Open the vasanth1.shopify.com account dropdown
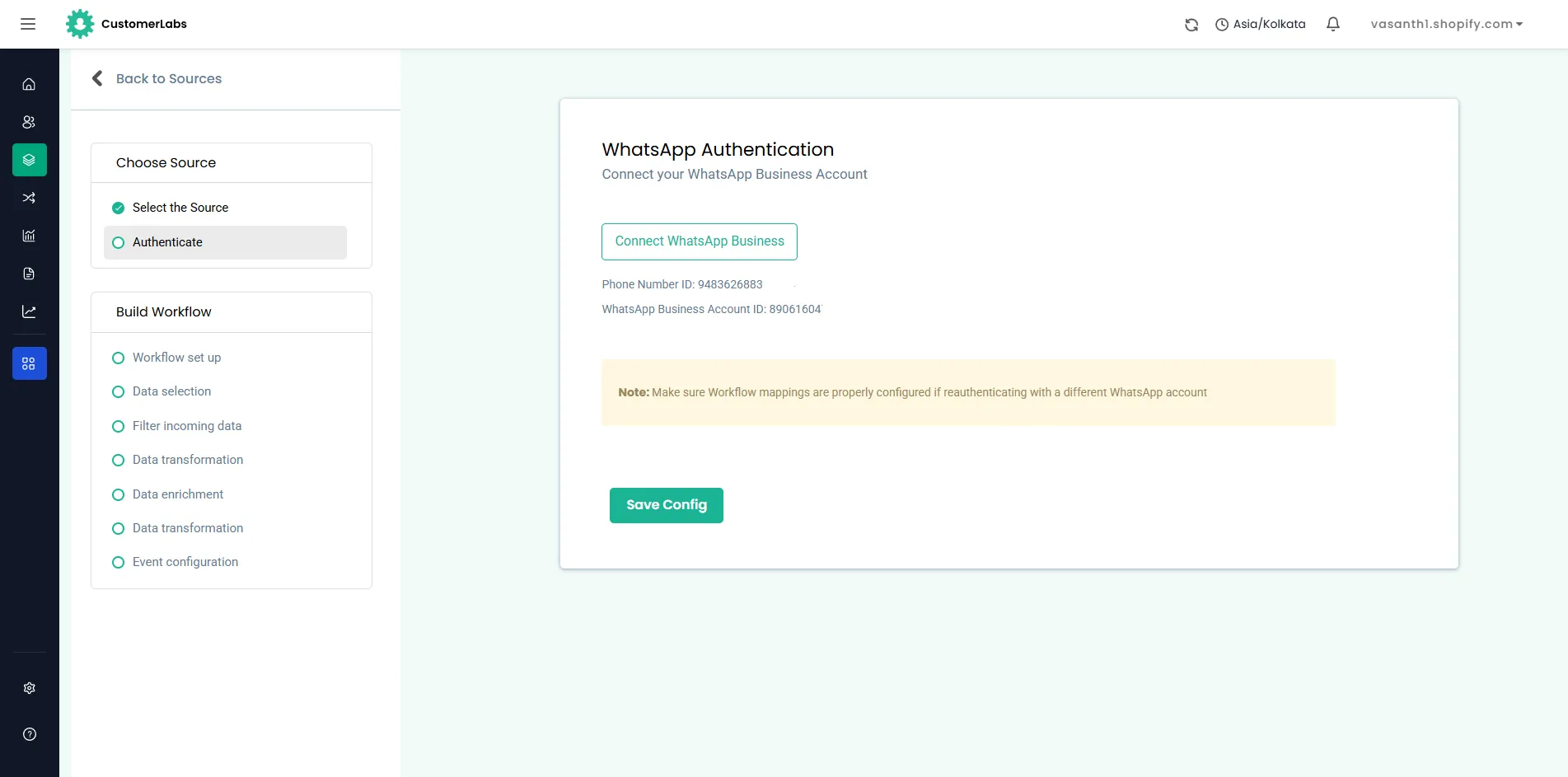 pyautogui.click(x=1446, y=24)
